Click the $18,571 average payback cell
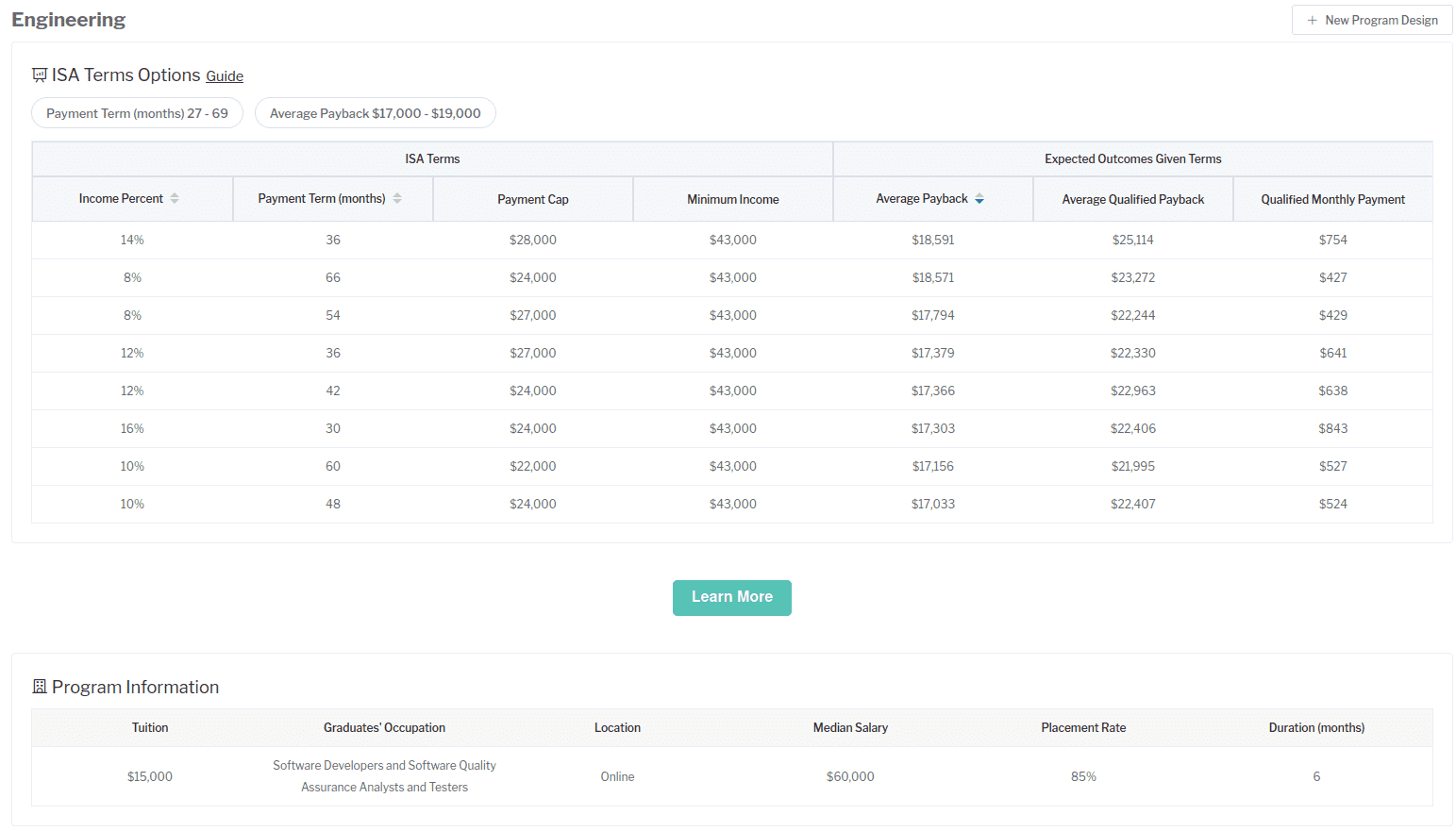 coord(932,278)
